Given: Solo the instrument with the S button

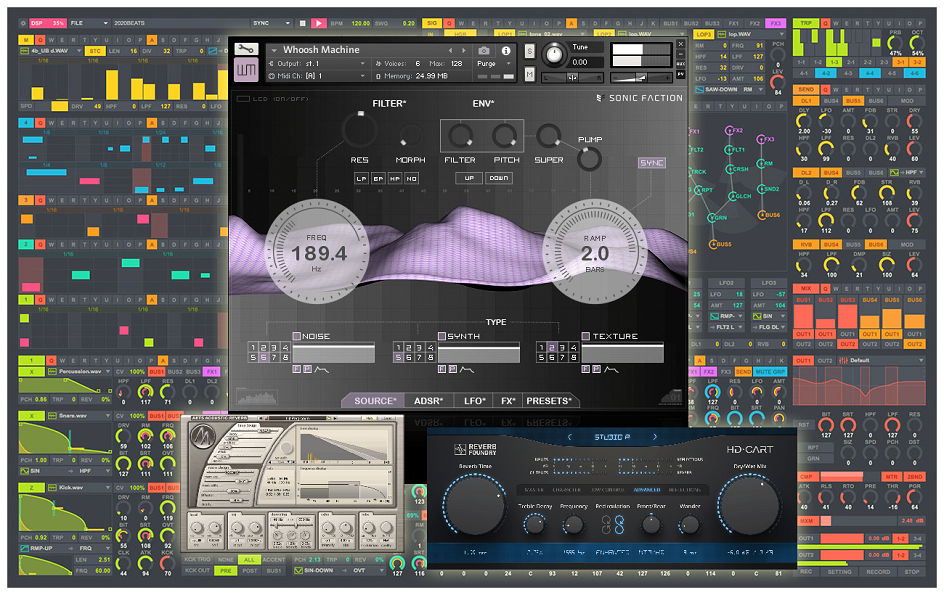Looking at the screenshot, I should coord(529,50).
